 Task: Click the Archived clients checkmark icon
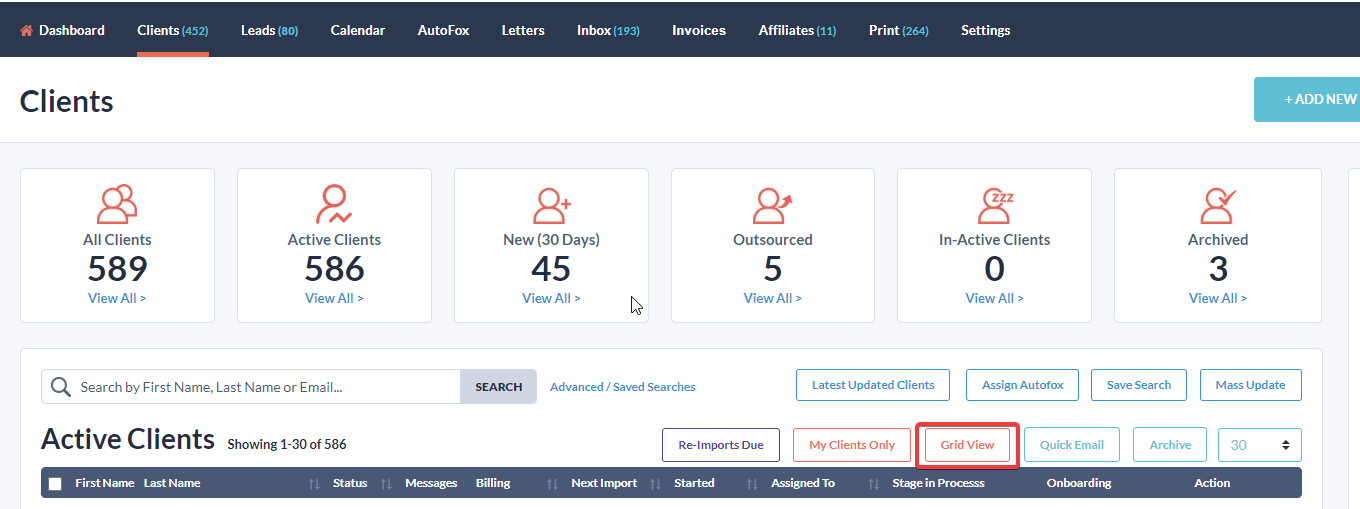(1217, 204)
